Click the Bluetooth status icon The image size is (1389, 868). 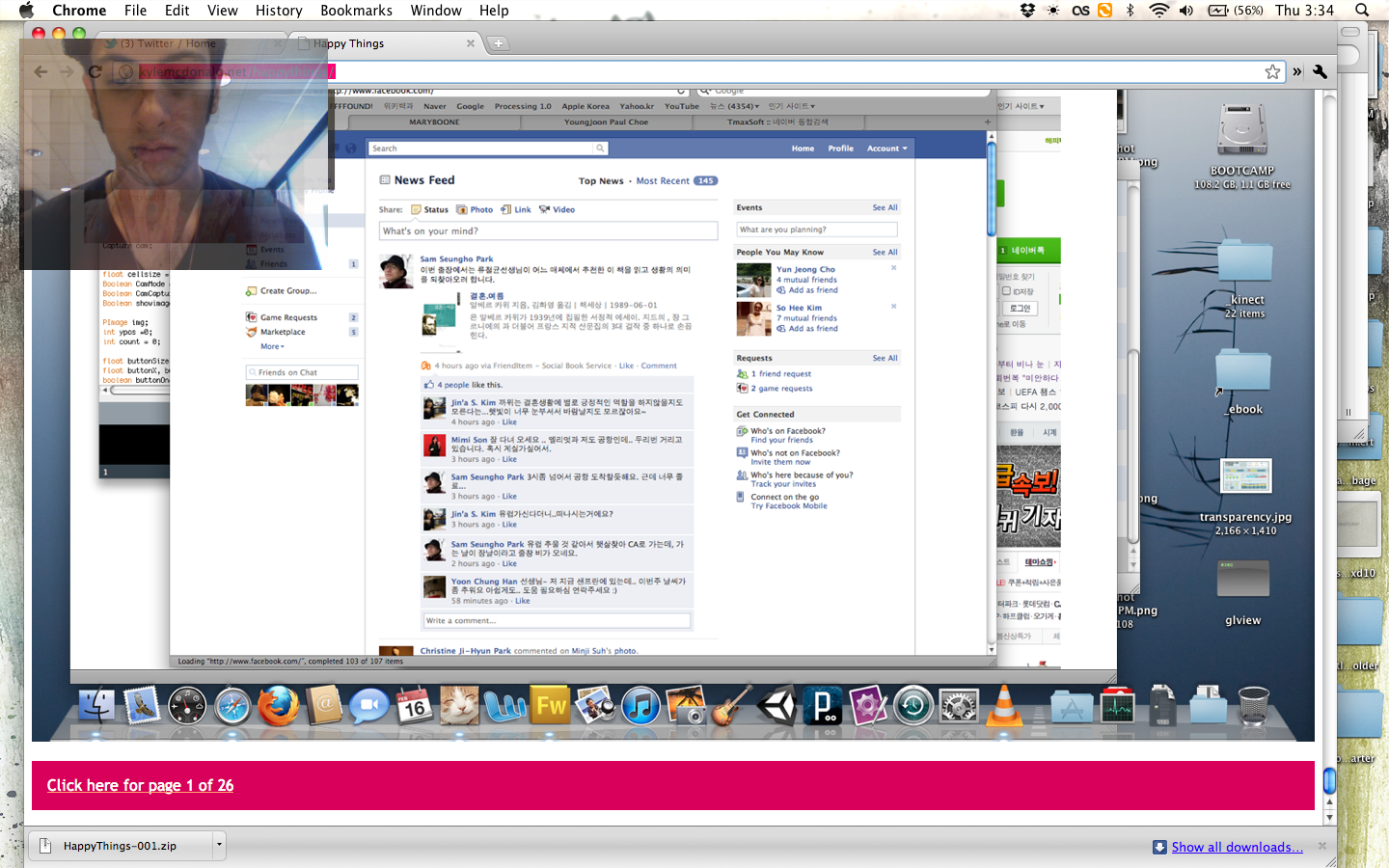point(1130,11)
